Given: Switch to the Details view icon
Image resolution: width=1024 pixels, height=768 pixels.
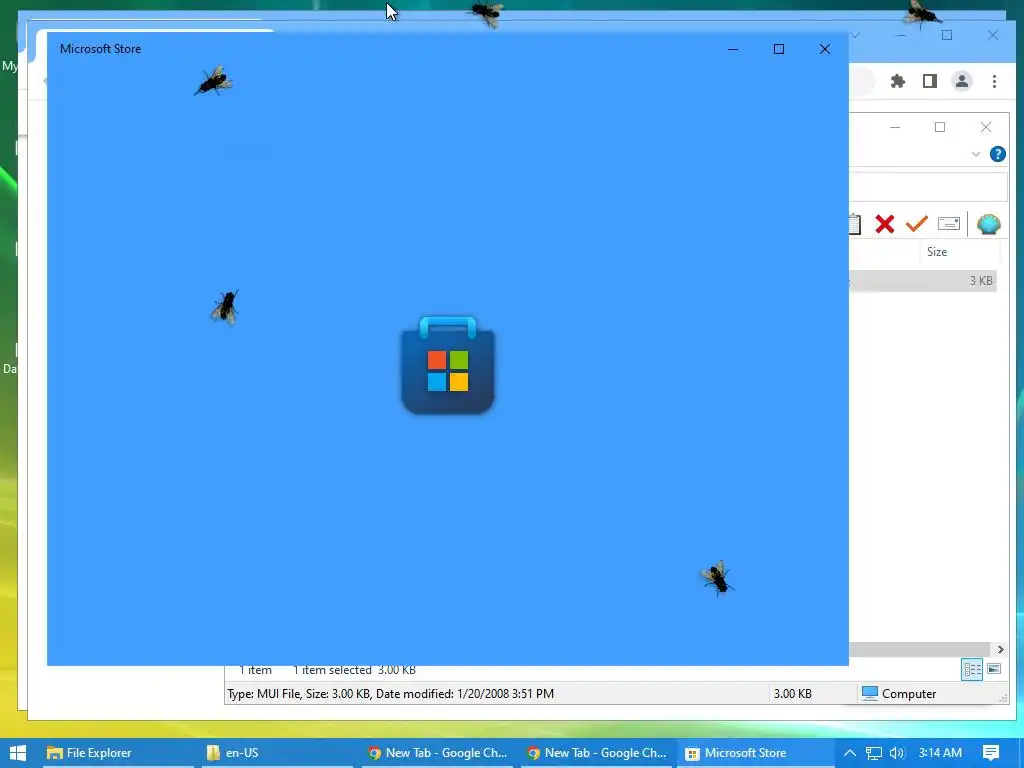Looking at the screenshot, I should [x=972, y=669].
